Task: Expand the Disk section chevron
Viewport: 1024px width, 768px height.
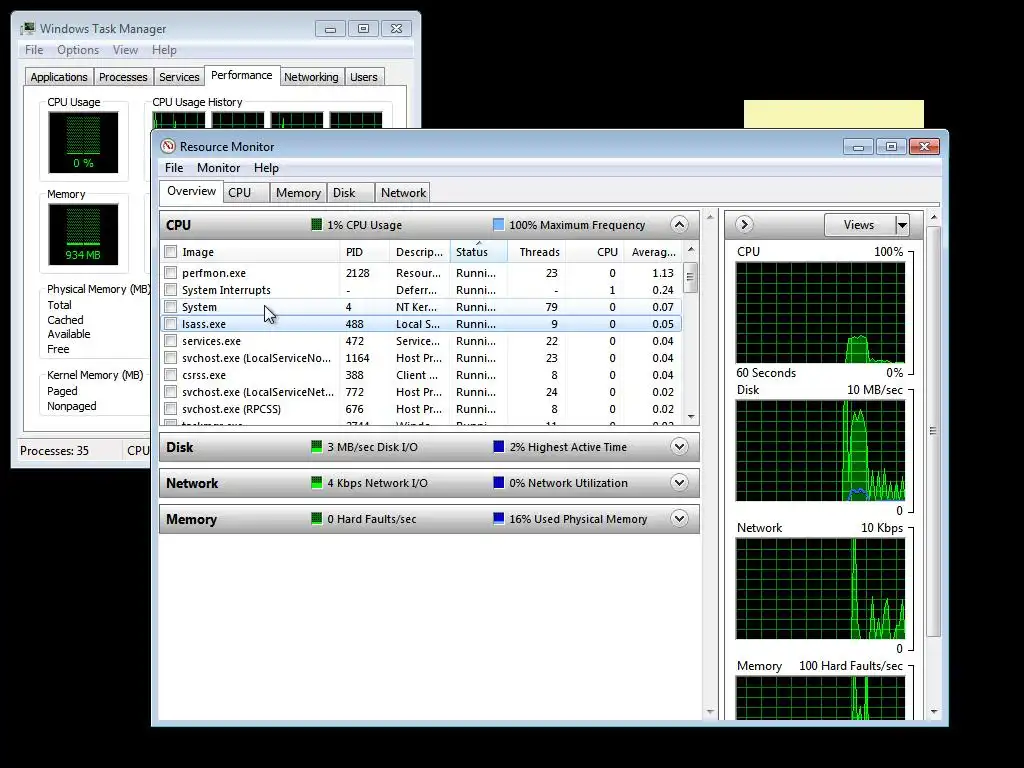Action: [x=679, y=447]
